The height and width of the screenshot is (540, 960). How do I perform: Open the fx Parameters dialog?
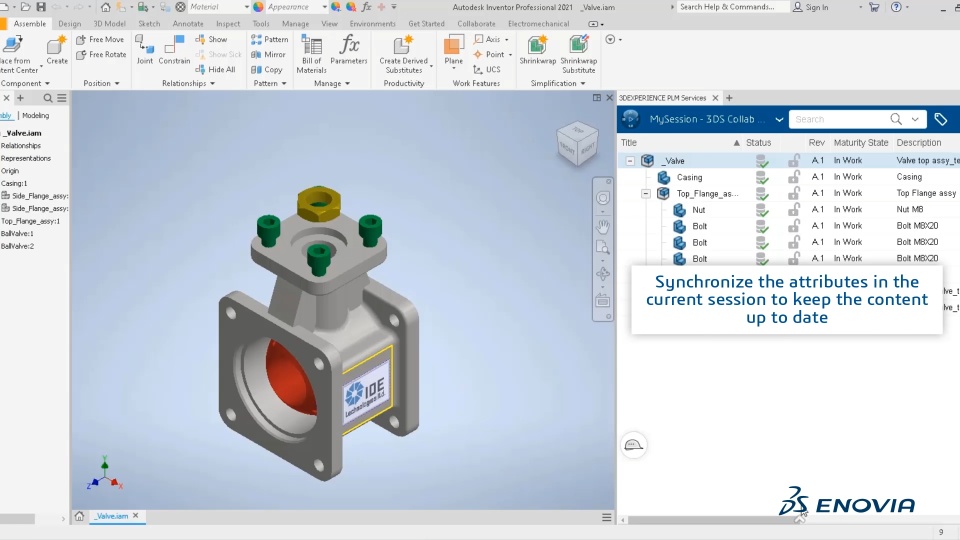[349, 49]
